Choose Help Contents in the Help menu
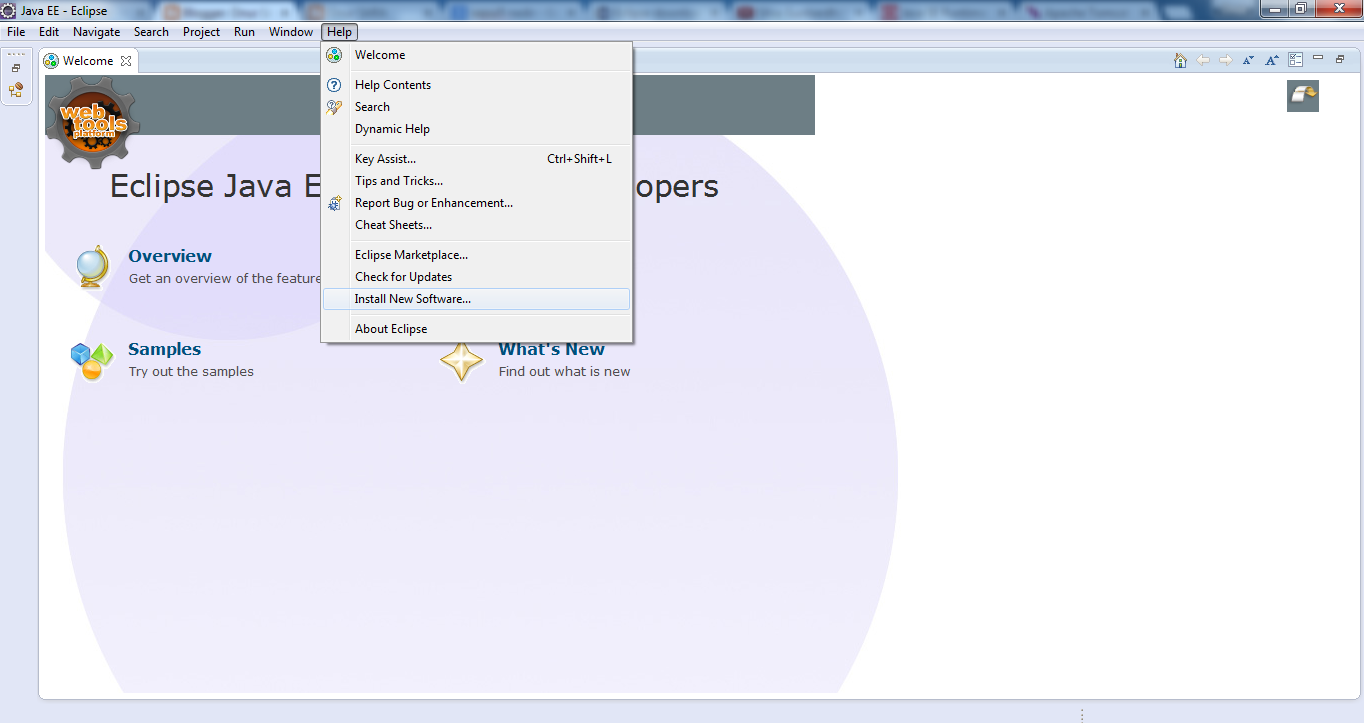The image size is (1364, 723). click(477, 85)
